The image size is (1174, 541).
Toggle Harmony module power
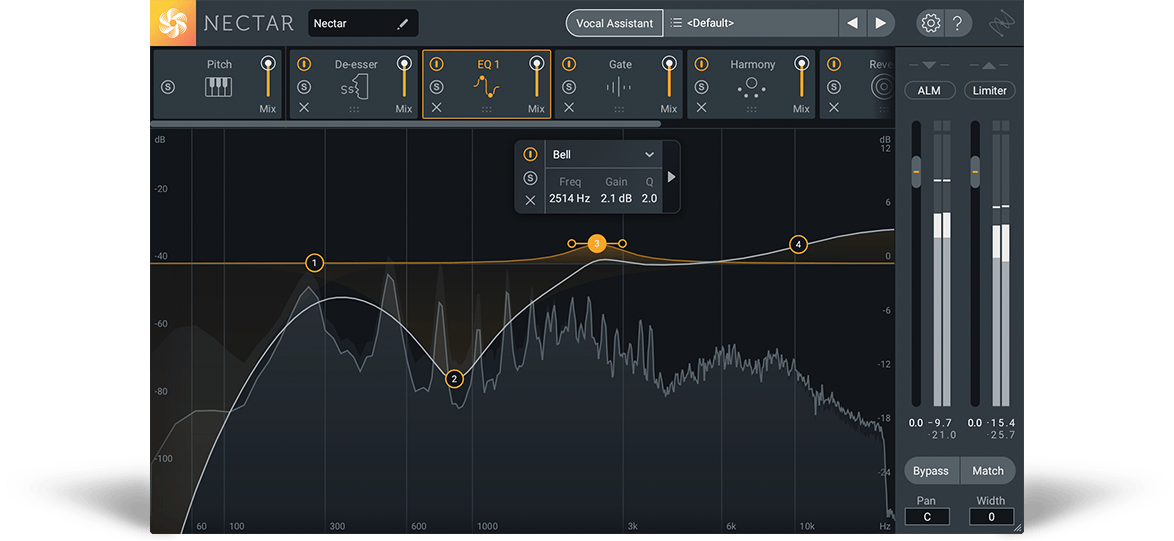click(x=702, y=64)
